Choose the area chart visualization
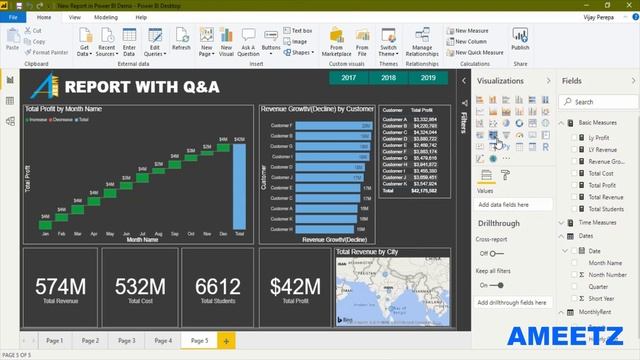 493,111
